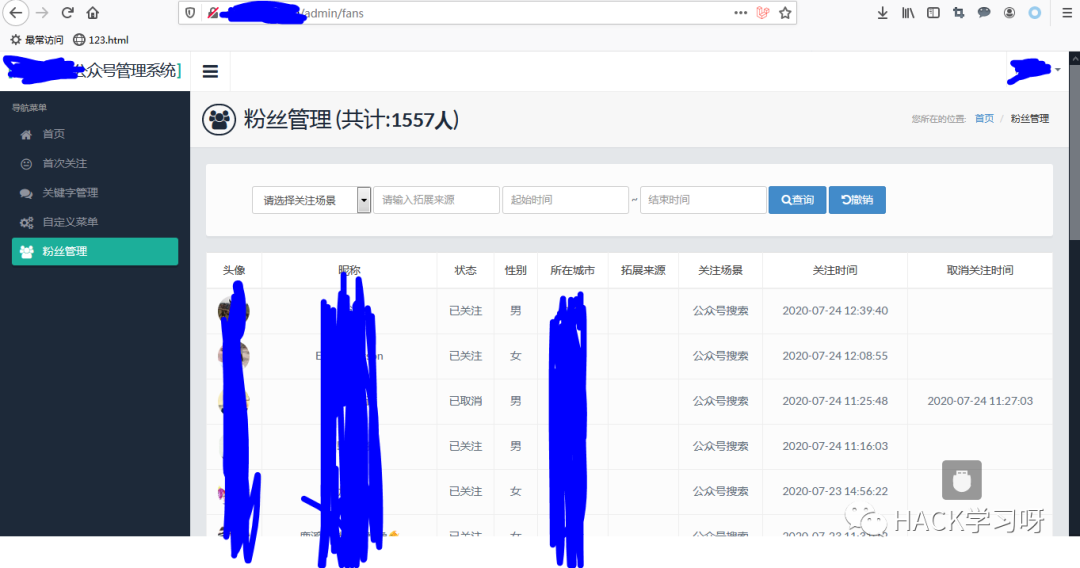This screenshot has height=568, width=1080.
Task: Open the browser home icon
Action: [93, 12]
